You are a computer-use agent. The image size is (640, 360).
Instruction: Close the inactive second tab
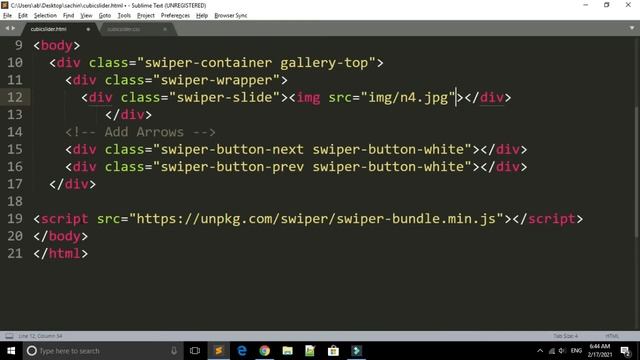tap(165, 29)
